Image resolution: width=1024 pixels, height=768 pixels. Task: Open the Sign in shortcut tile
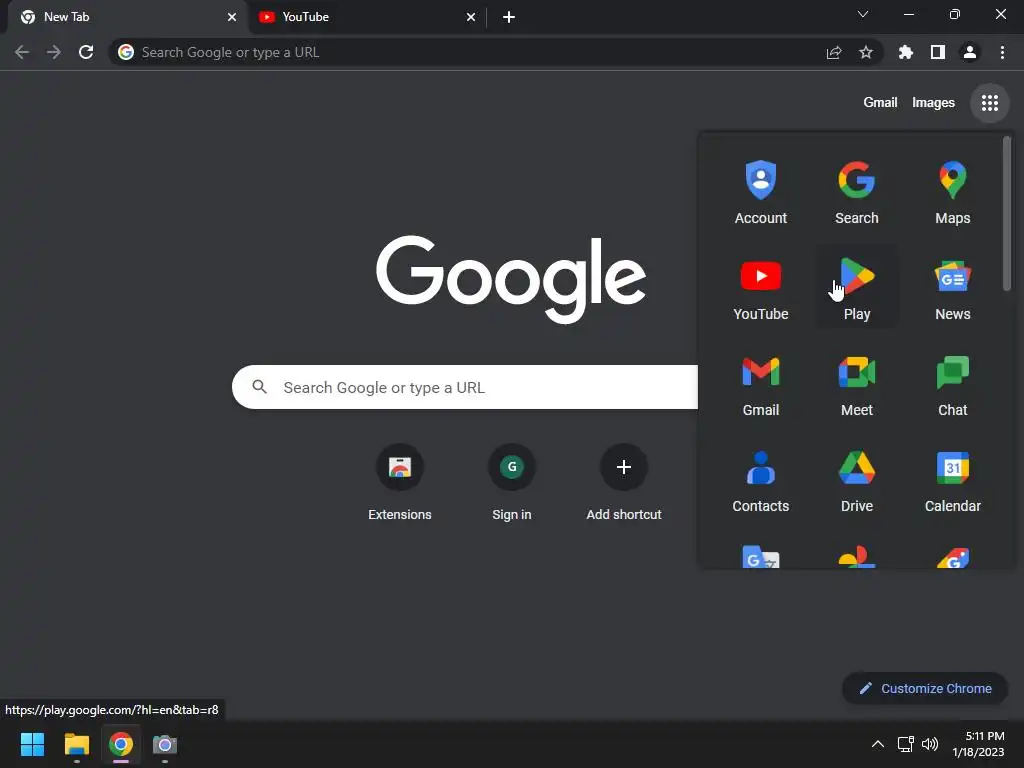511,483
